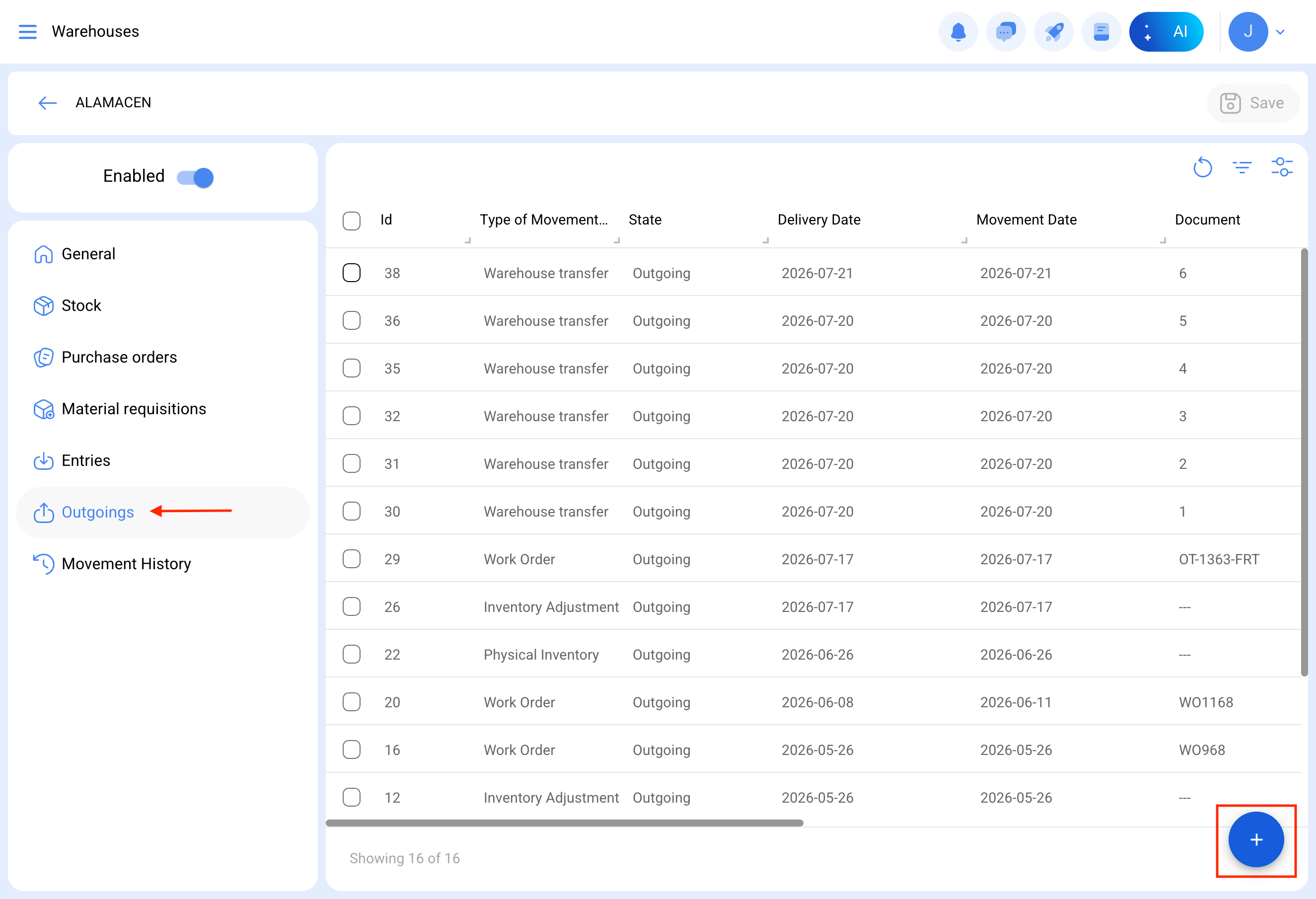Sort by the State column header
Viewport: 1316px width, 899px height.
click(645, 220)
